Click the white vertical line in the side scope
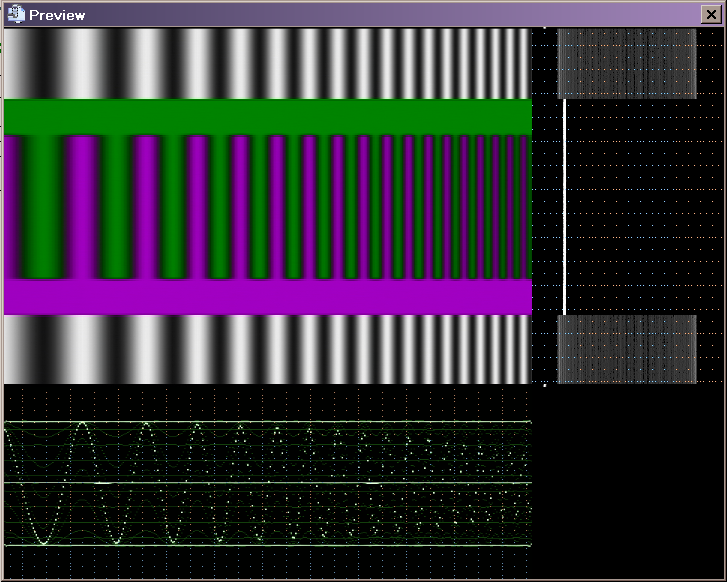Image resolution: width=727 pixels, height=582 pixels. pos(564,207)
